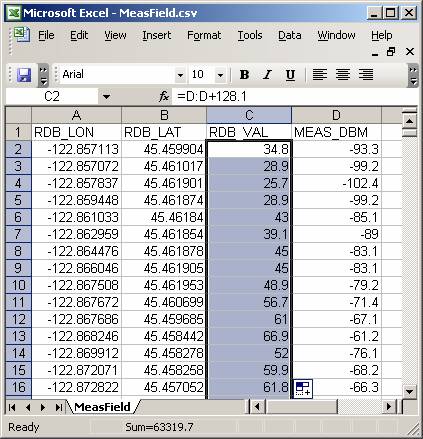The height and width of the screenshot is (439, 423).
Task: Open the Data menu
Action: click(290, 35)
